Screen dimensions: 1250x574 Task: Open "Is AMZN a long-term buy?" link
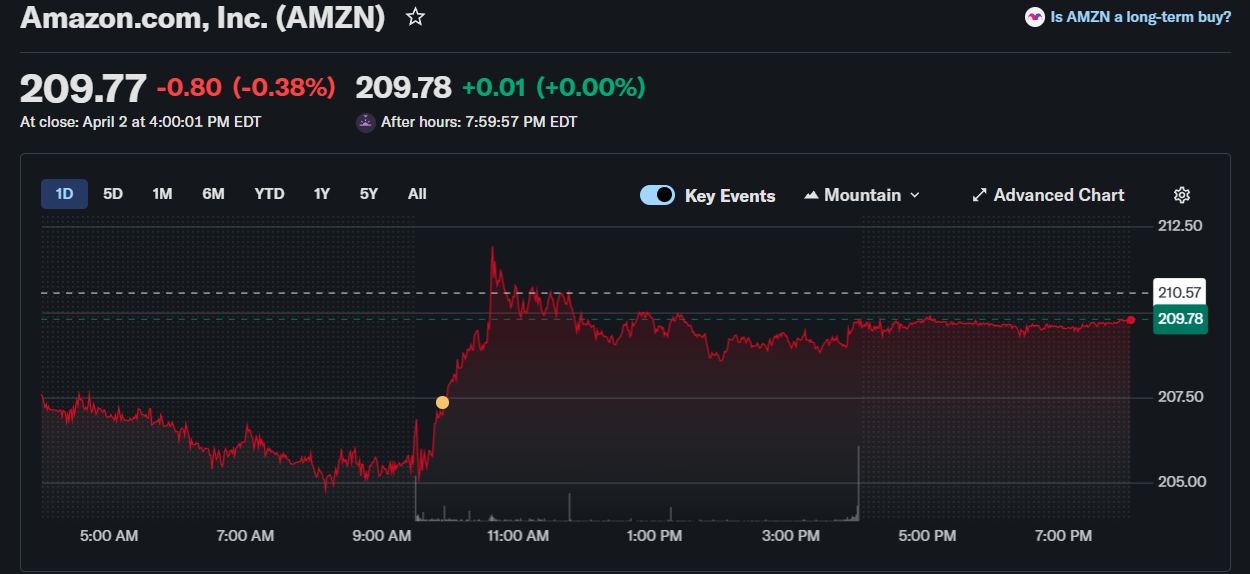[1141, 17]
